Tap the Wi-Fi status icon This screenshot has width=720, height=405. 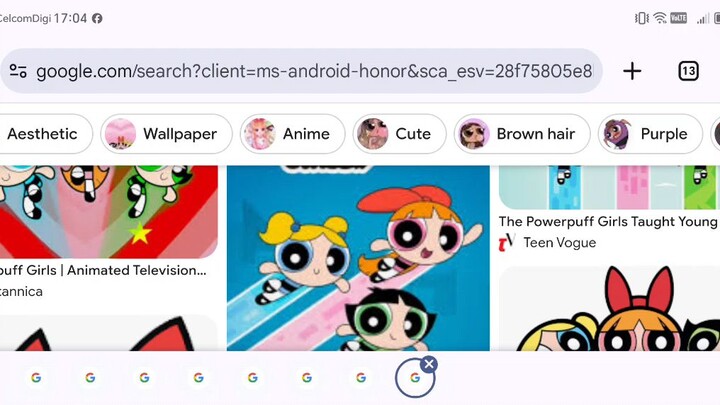pyautogui.click(x=659, y=18)
